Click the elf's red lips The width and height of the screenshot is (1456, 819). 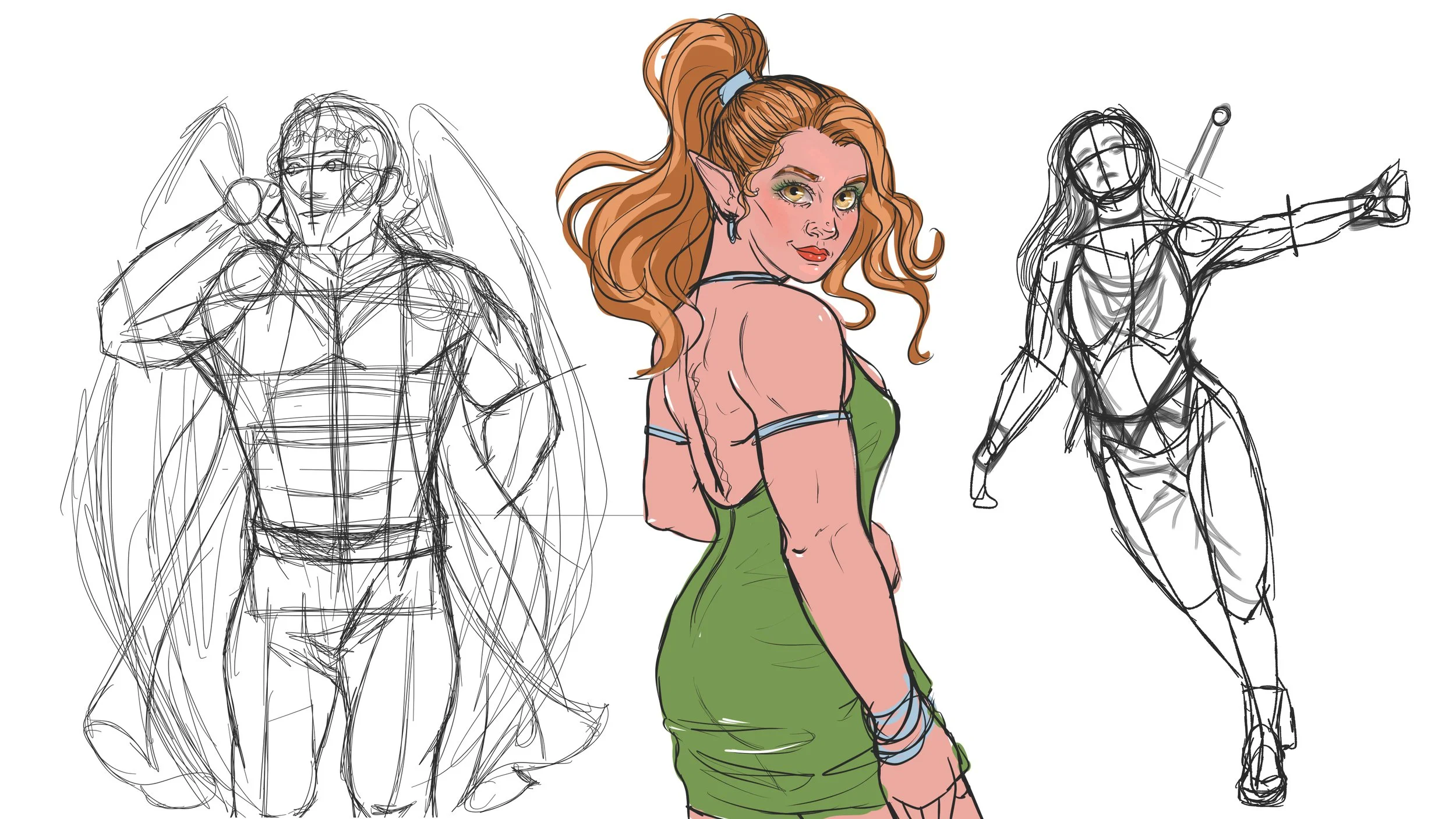point(814,254)
